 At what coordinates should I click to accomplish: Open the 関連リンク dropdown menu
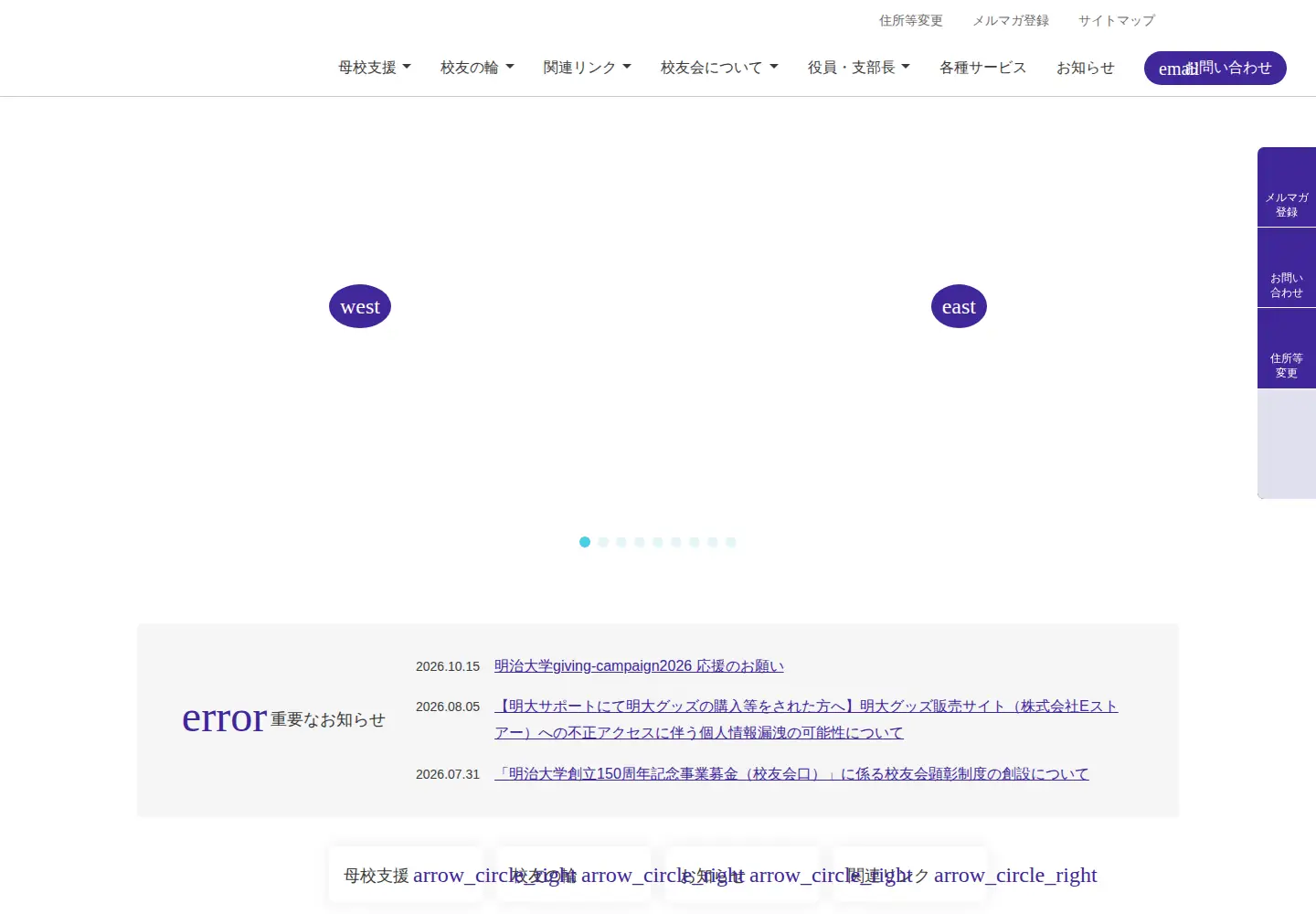(587, 68)
